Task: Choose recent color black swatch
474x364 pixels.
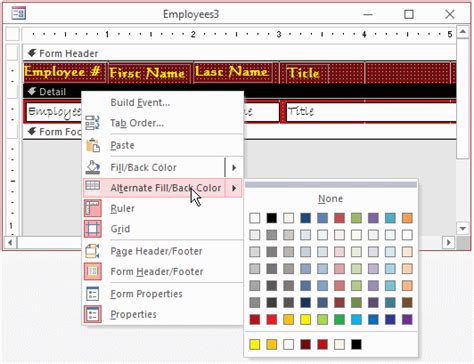Action: [356, 344]
